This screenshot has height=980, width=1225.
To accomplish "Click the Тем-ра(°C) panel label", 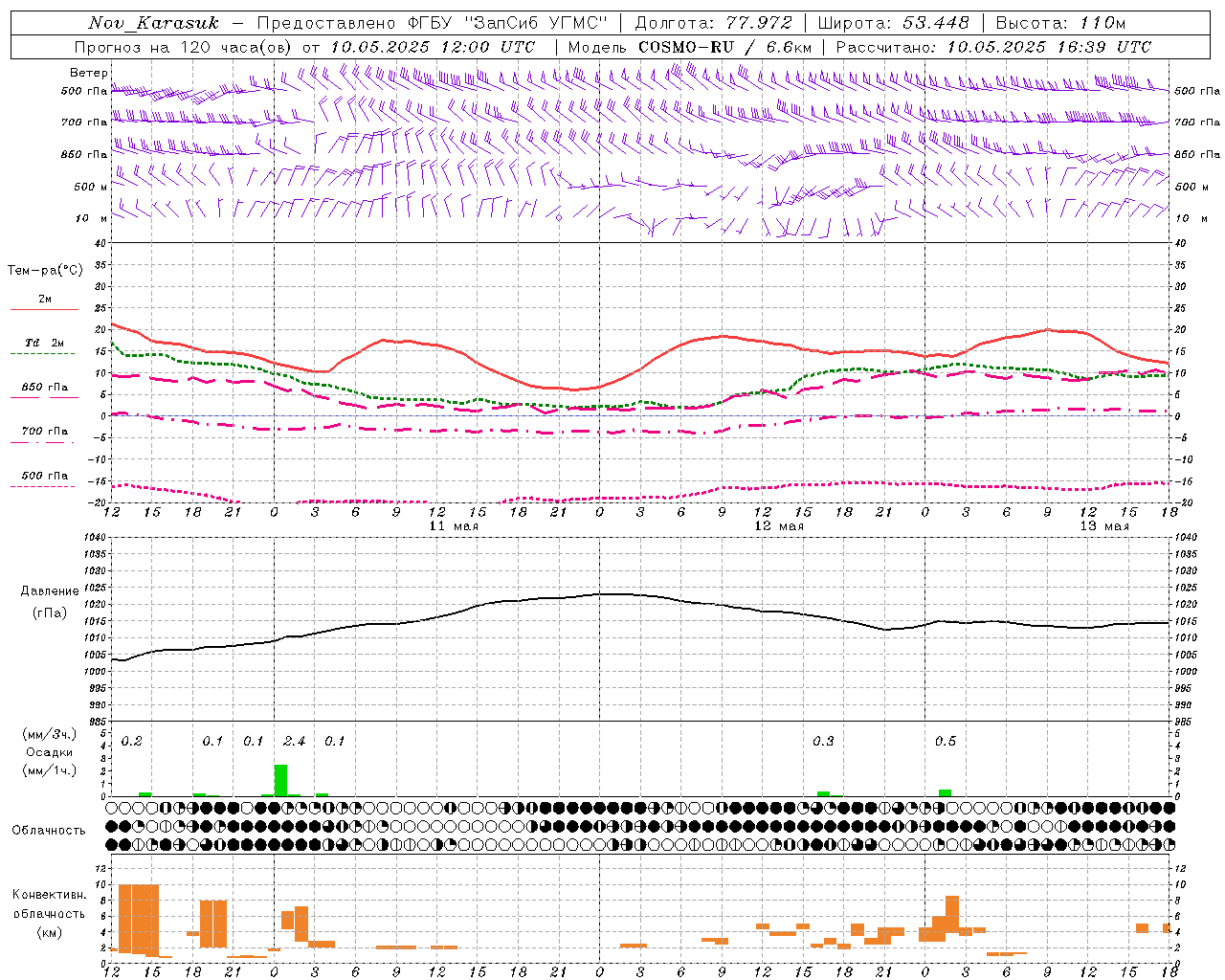I will pyautogui.click(x=45, y=271).
